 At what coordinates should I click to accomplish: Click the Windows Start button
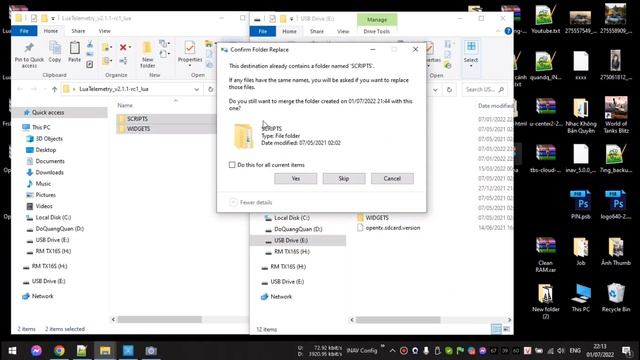(12, 351)
